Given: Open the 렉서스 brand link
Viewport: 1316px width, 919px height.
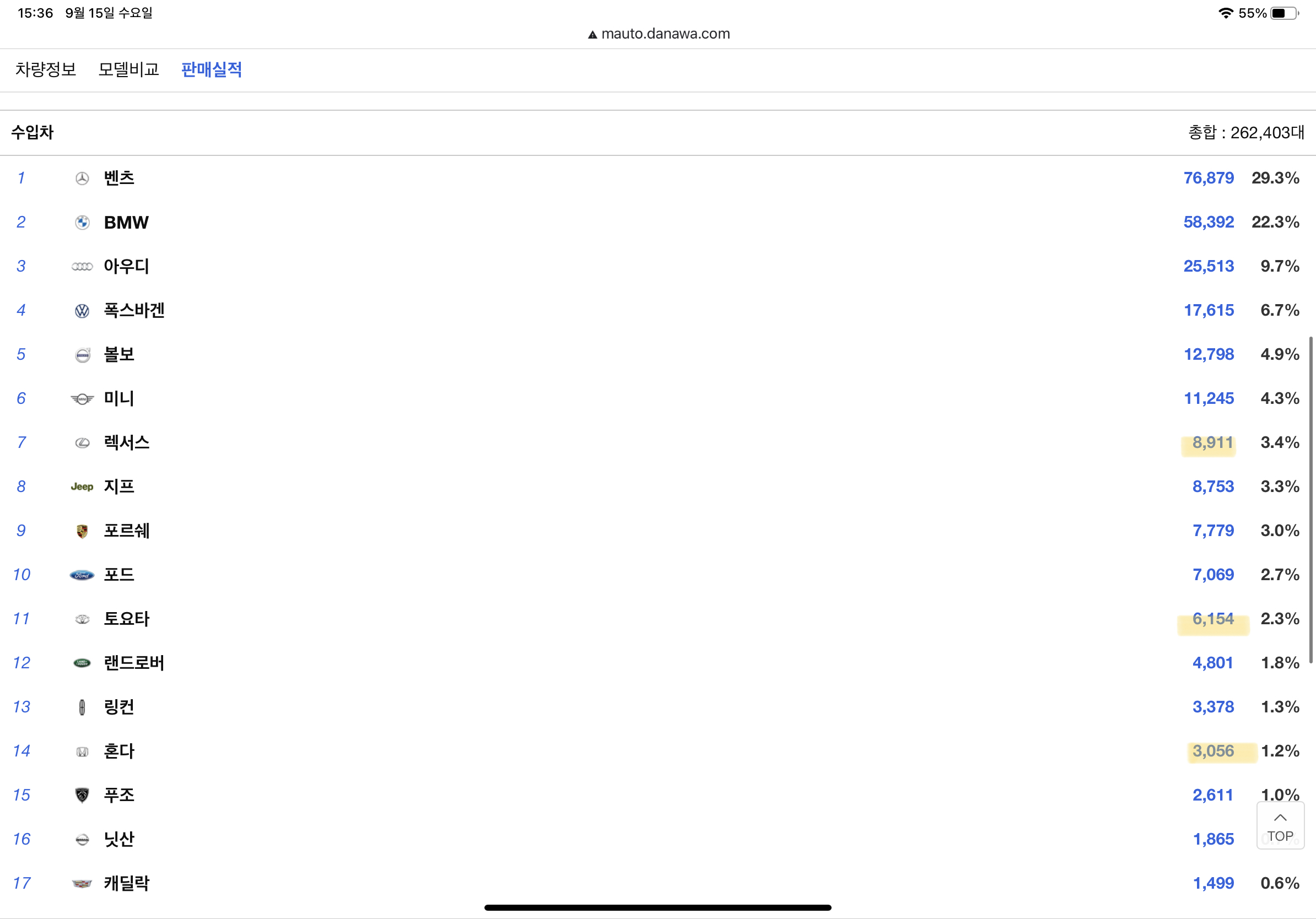Looking at the screenshot, I should tap(127, 443).
